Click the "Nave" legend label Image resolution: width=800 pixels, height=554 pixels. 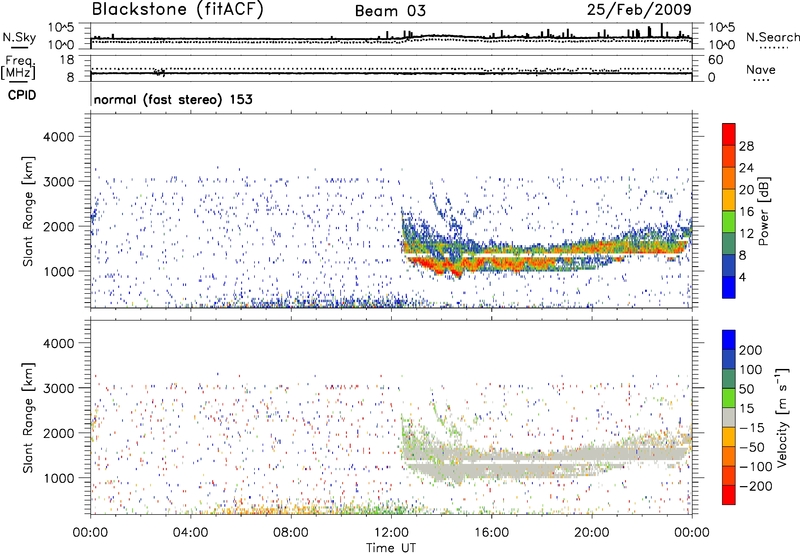[x=761, y=69]
